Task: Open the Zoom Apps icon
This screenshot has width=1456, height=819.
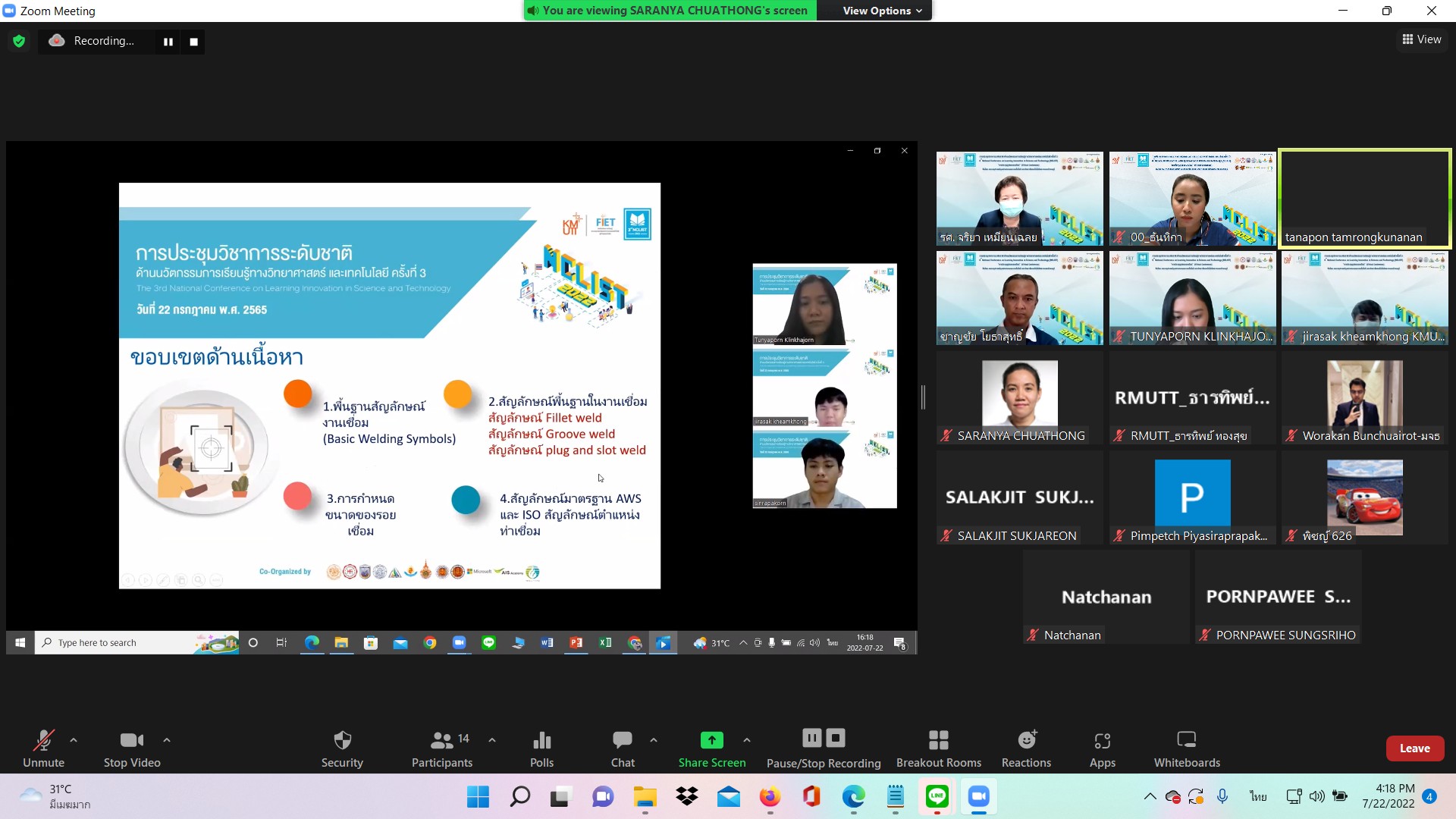Action: pos(1102,740)
